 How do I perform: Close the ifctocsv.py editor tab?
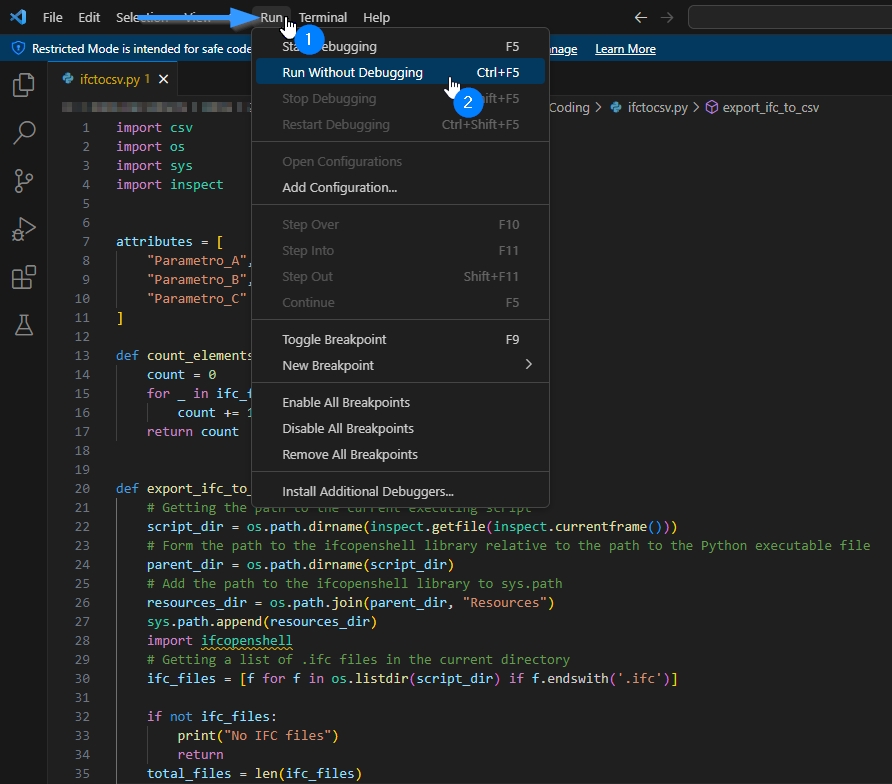coord(164,78)
